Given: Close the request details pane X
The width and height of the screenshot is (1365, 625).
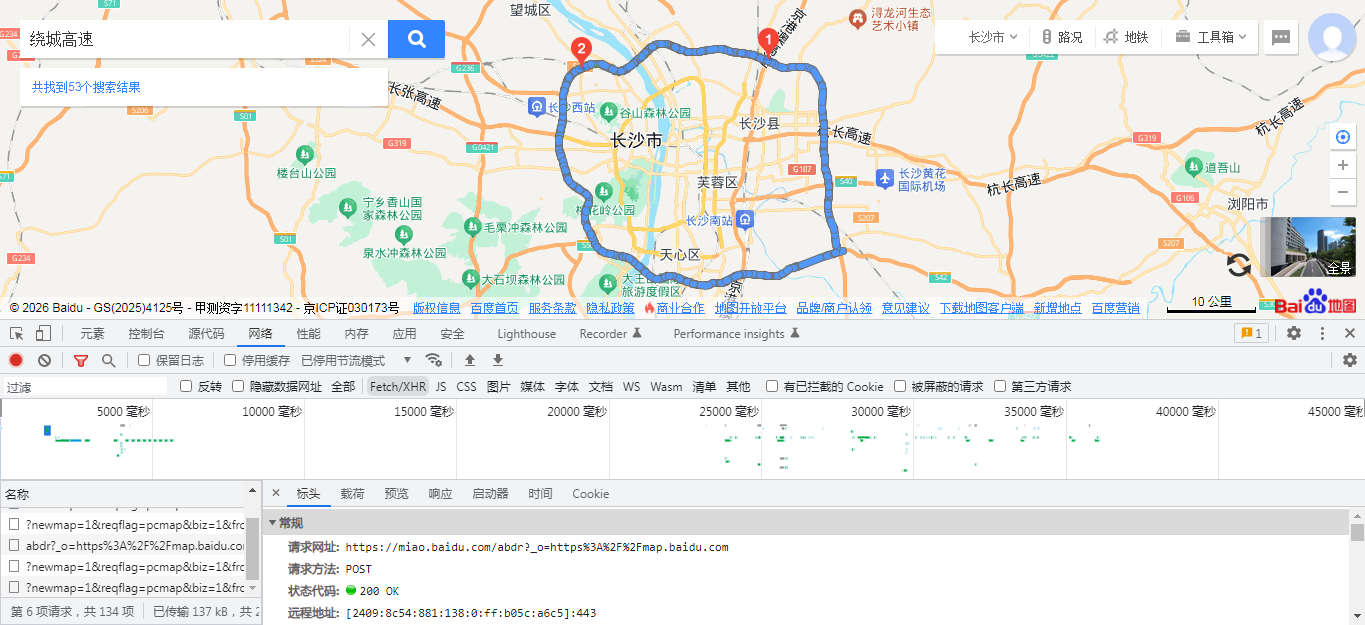Looking at the screenshot, I should pos(276,494).
